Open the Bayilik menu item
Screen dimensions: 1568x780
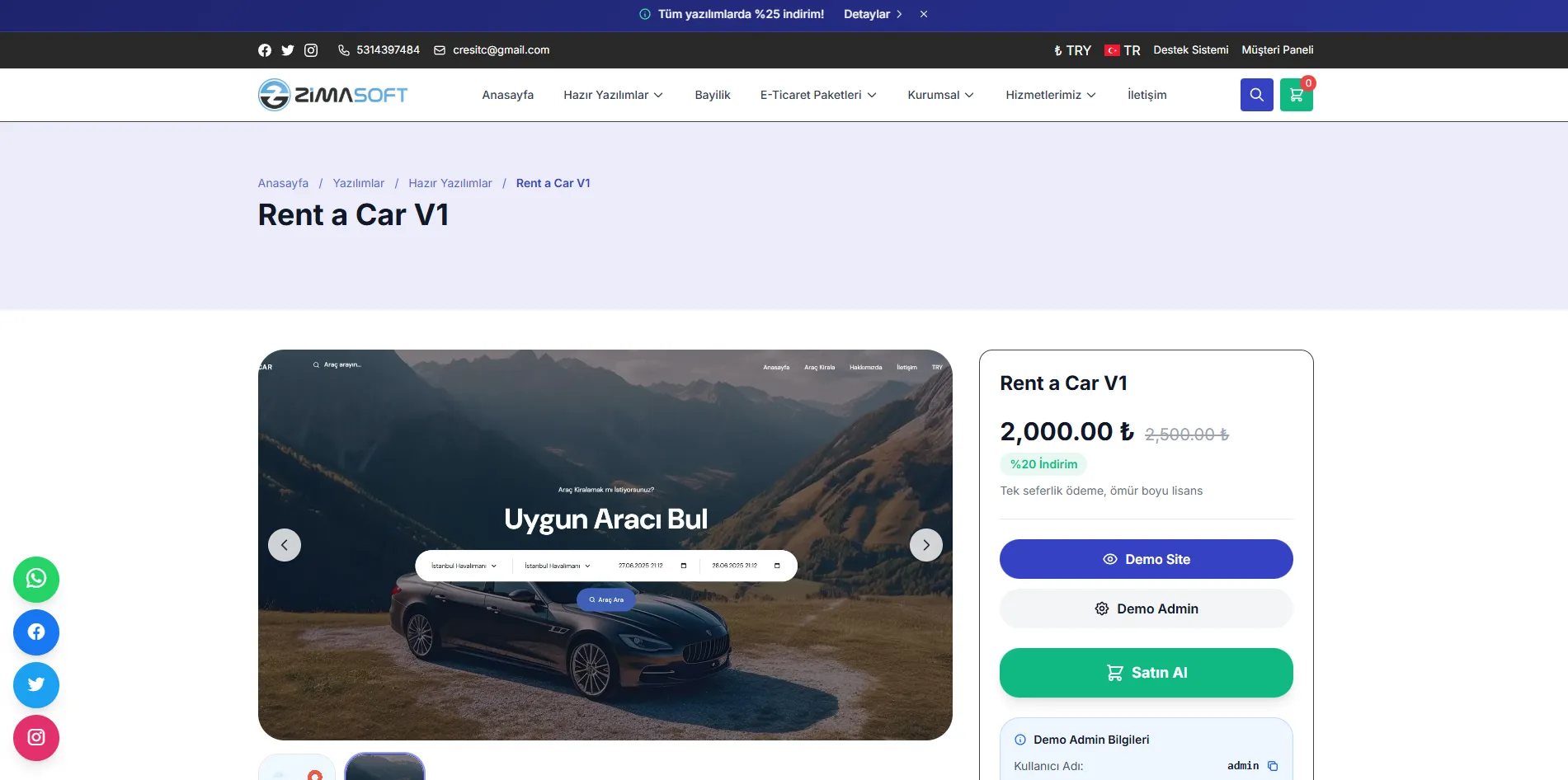[713, 95]
